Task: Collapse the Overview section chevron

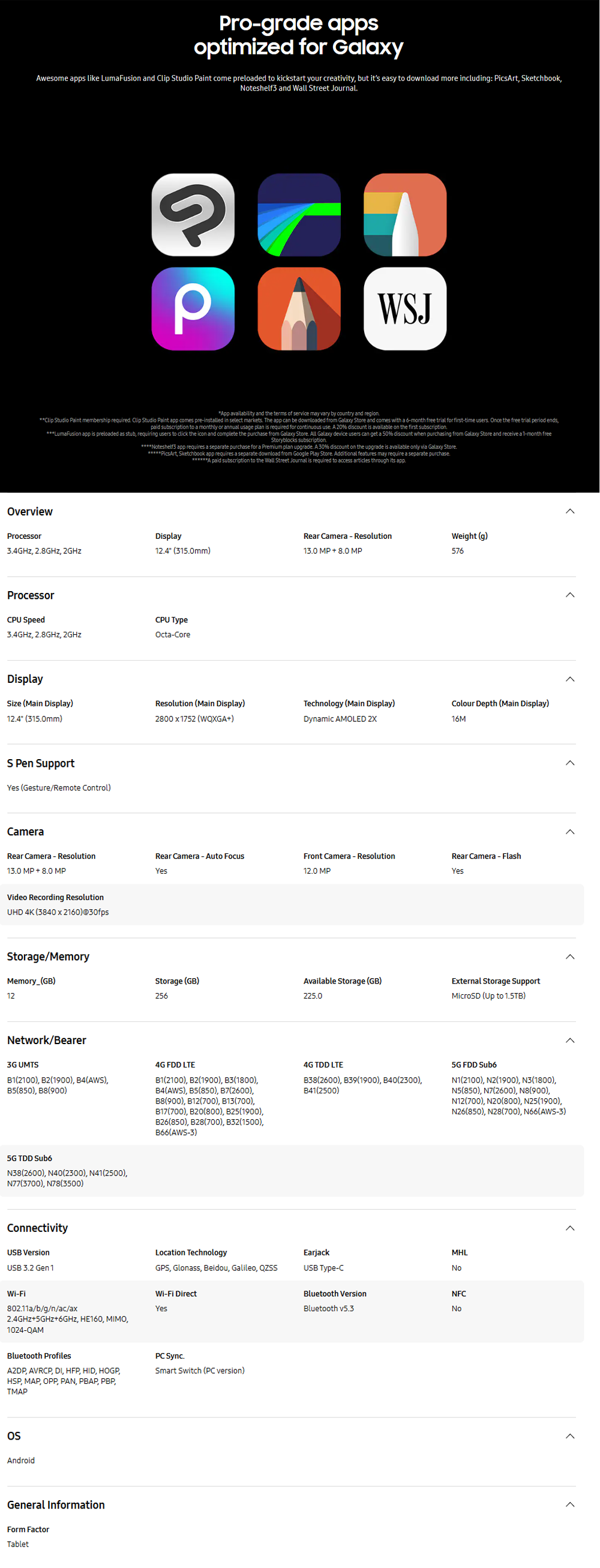Action: click(x=569, y=511)
